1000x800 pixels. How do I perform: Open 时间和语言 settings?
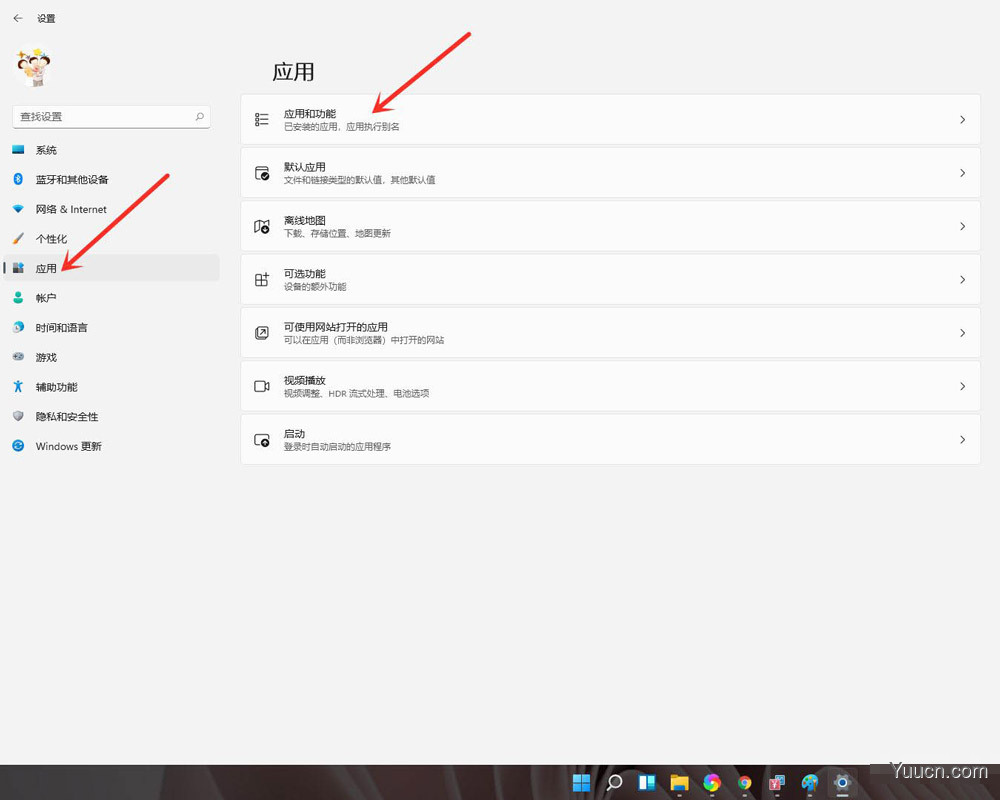[112, 327]
